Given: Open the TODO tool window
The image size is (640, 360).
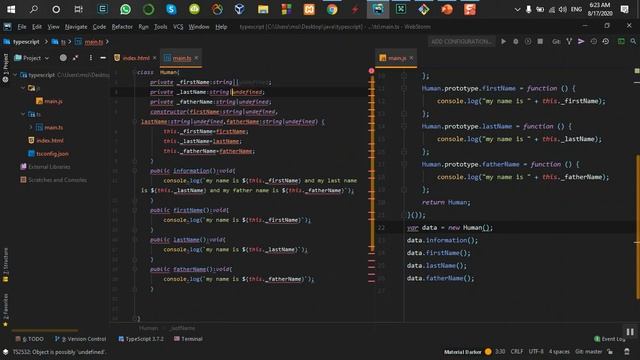Looking at the screenshot, I should coord(29,339).
